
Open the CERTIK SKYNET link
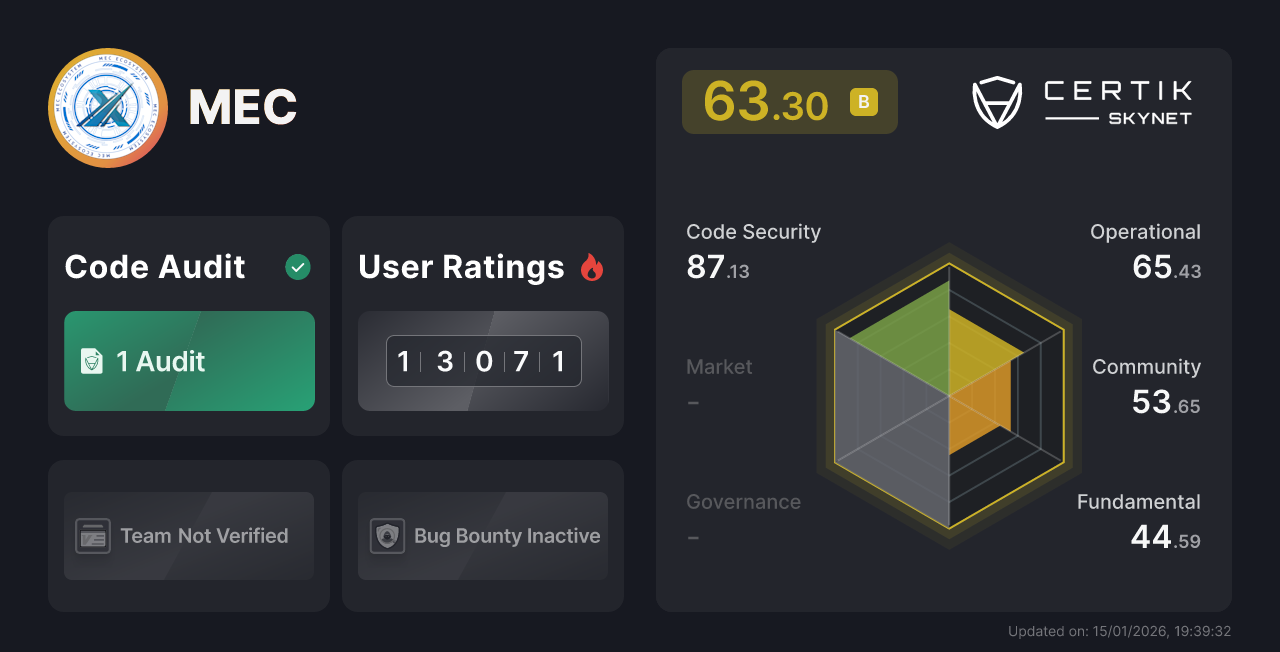(1117, 100)
